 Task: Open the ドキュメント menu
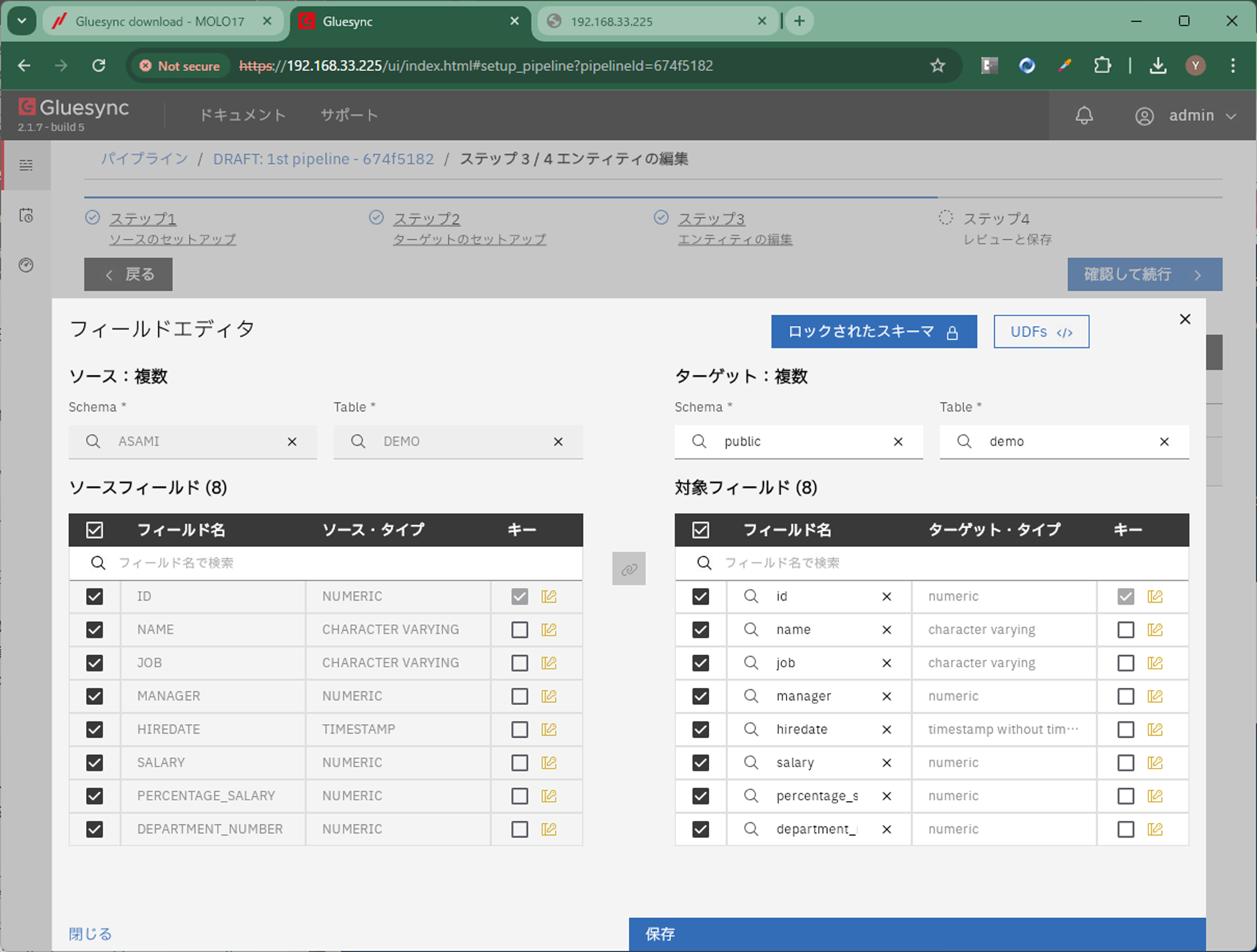click(242, 115)
